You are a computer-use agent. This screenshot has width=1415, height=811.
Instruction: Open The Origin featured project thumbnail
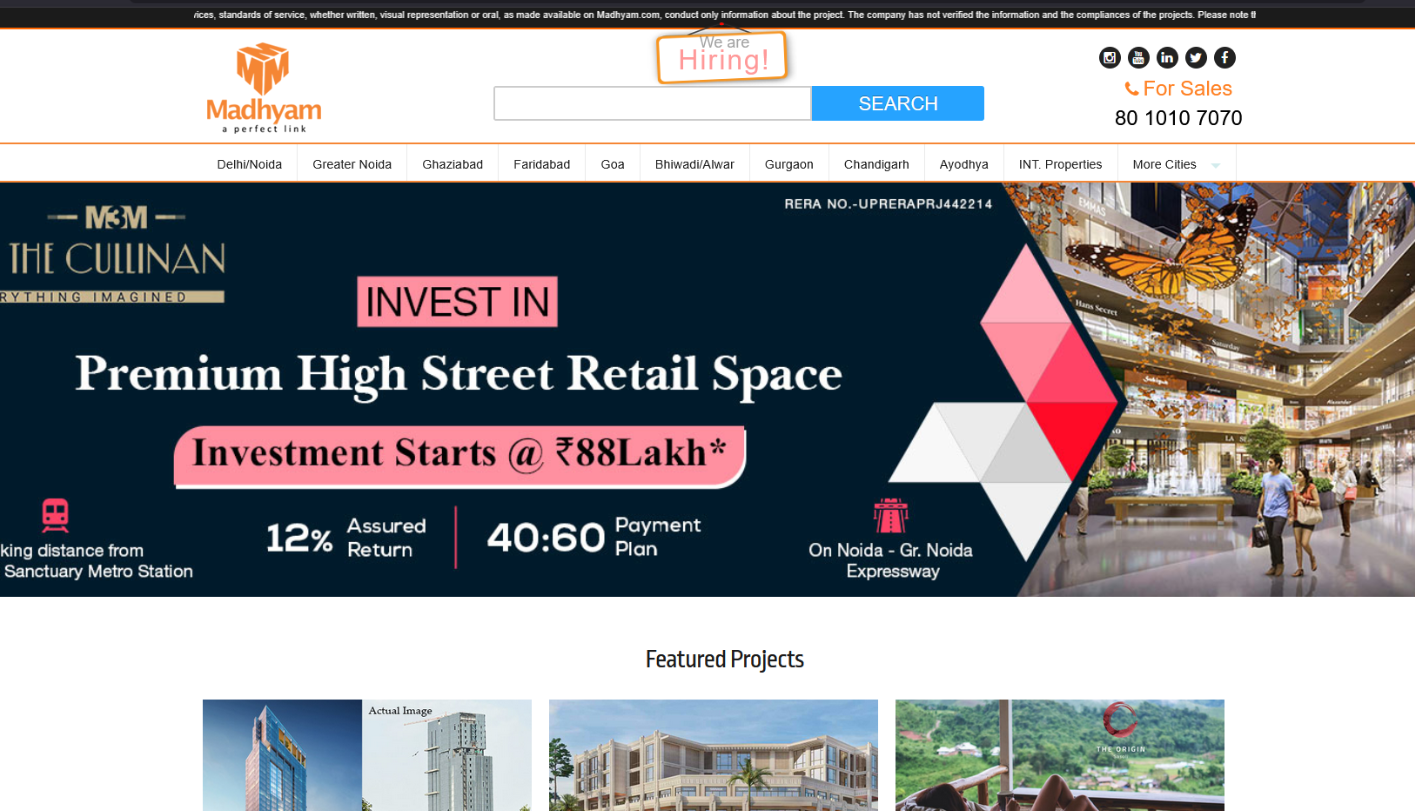(x=1060, y=755)
